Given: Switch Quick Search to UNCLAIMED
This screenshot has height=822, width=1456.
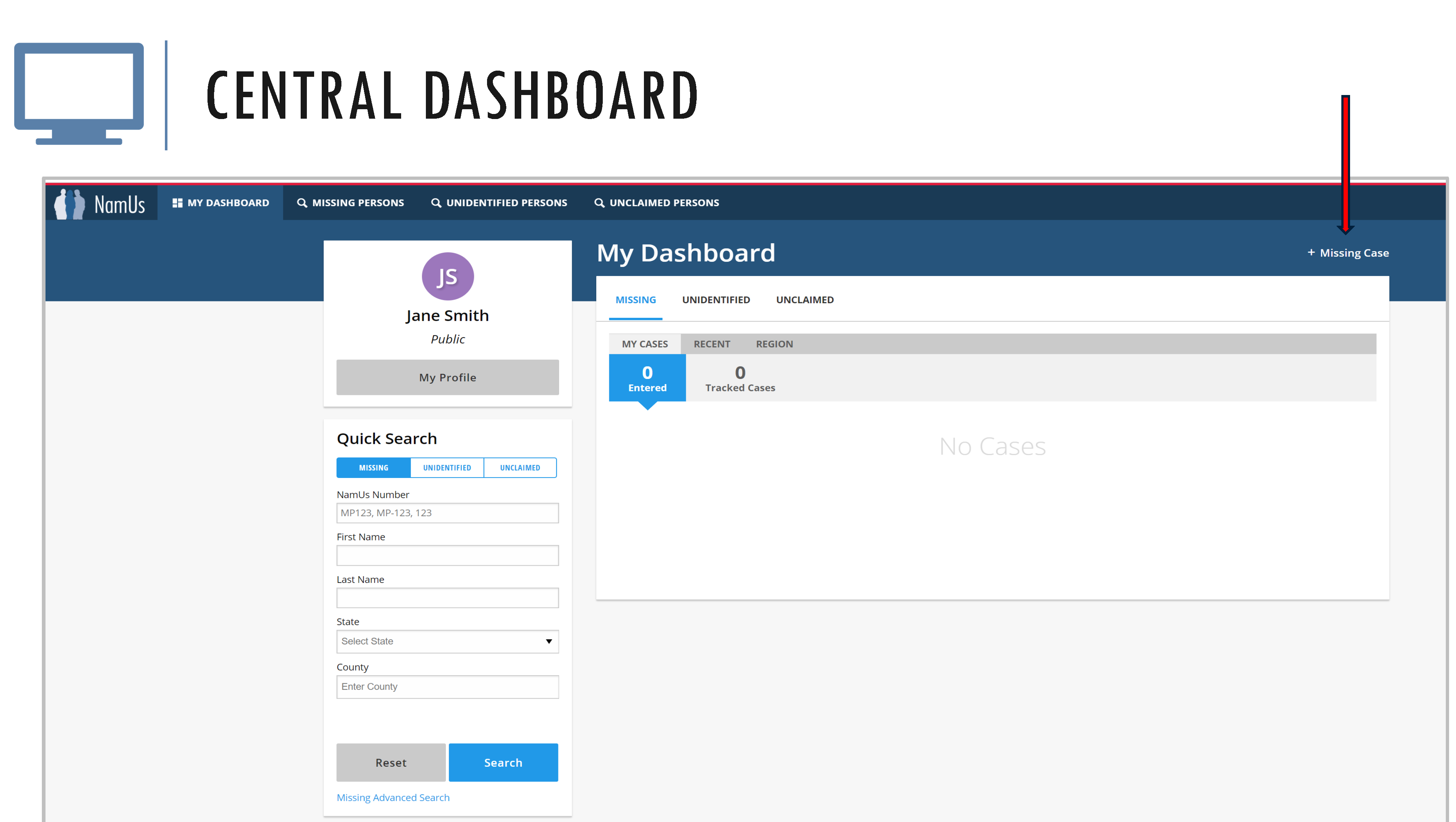Looking at the screenshot, I should (x=519, y=467).
